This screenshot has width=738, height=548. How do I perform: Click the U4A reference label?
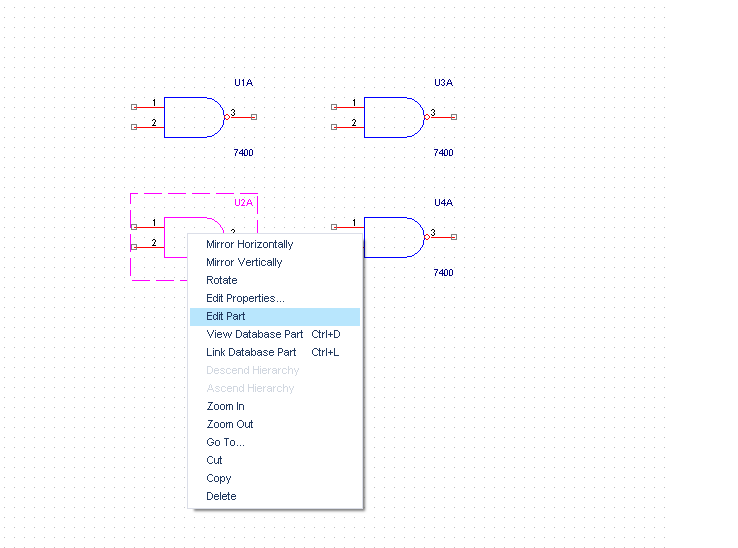click(443, 203)
